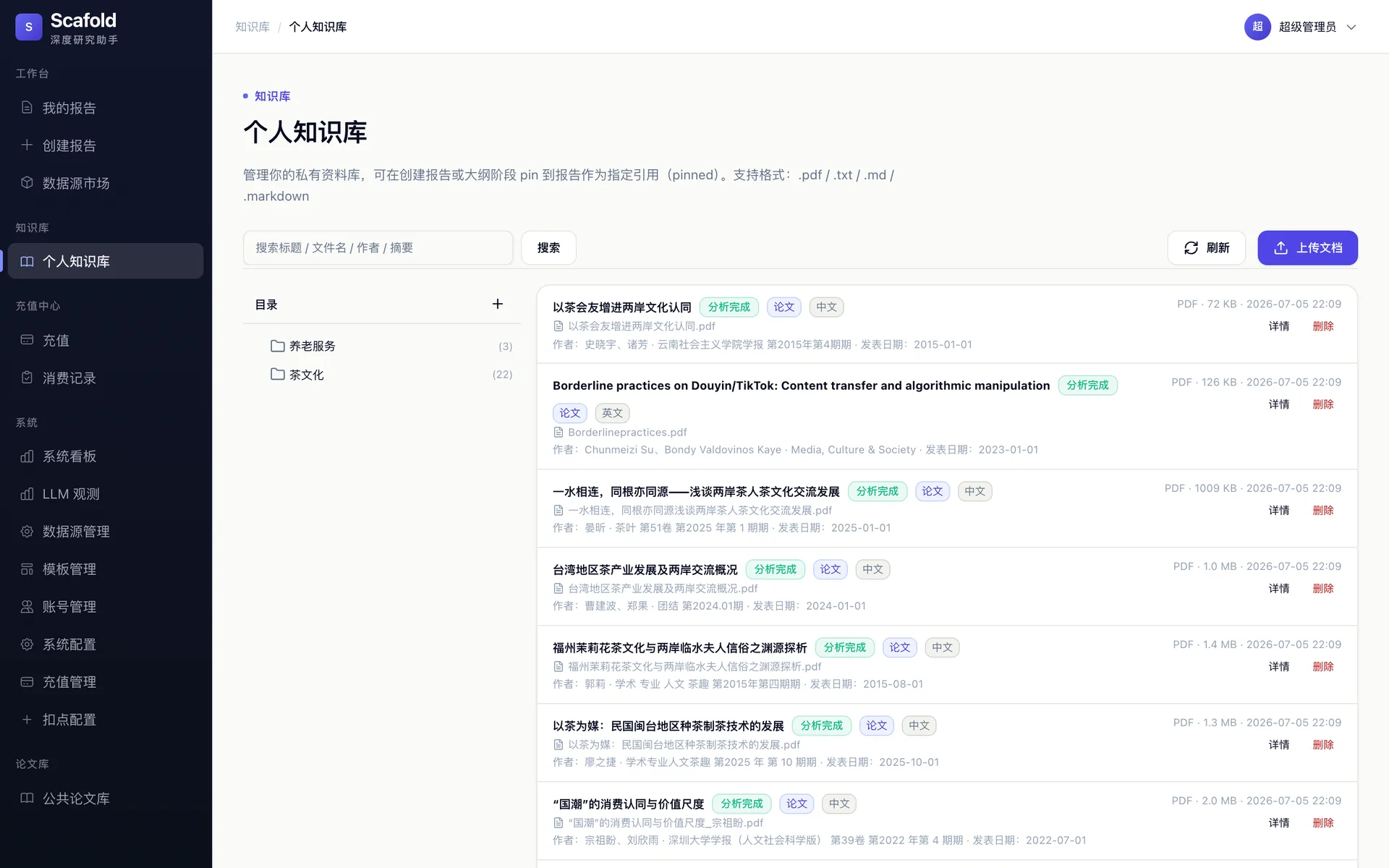Screen dimensions: 1389x868
Task: Select 个人知识库 sidebar item
Action: pyautogui.click(x=106, y=261)
